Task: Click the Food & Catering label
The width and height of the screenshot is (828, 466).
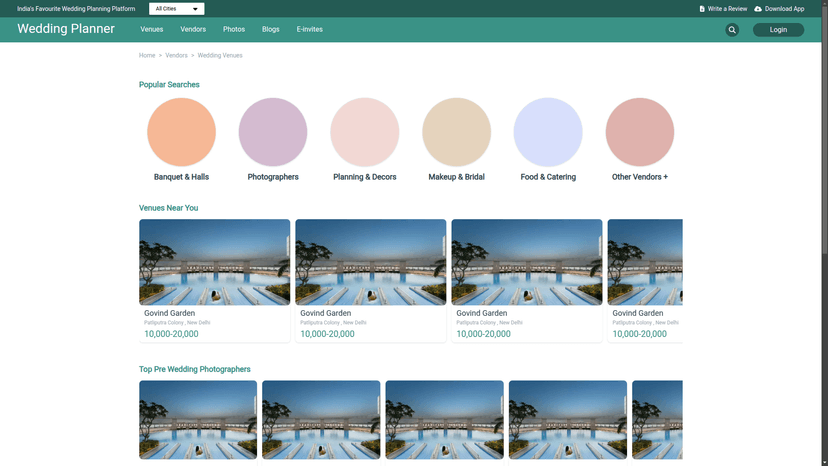Action: pyautogui.click(x=548, y=177)
